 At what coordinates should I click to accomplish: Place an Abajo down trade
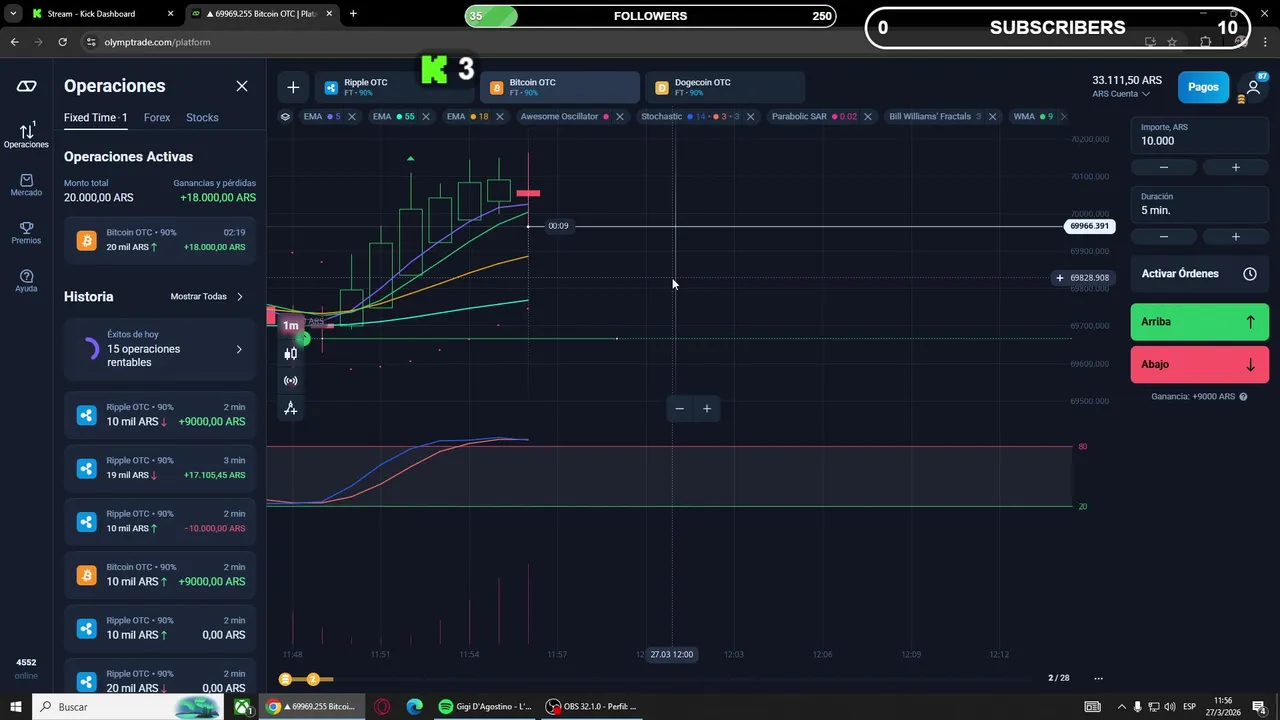pos(1200,365)
